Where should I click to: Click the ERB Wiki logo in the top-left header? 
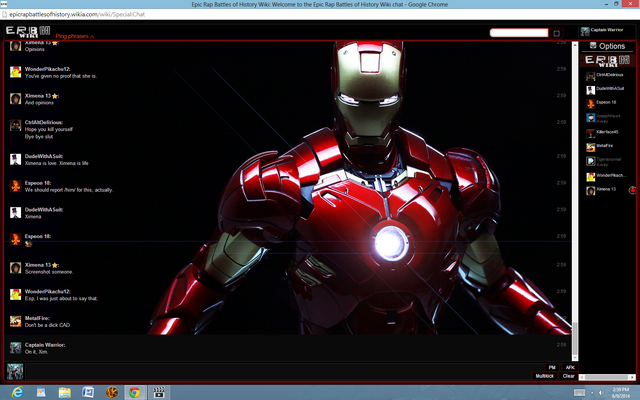tap(28, 31)
